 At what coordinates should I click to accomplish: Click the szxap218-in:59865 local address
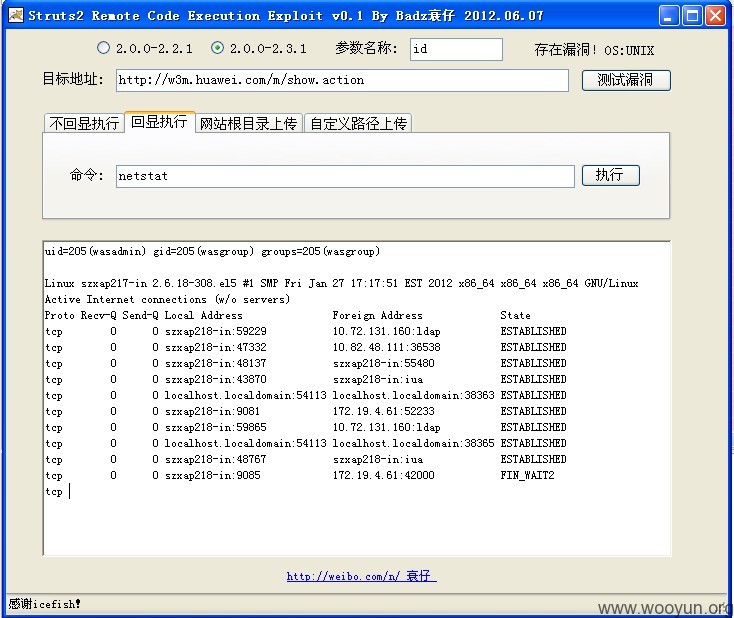point(215,427)
